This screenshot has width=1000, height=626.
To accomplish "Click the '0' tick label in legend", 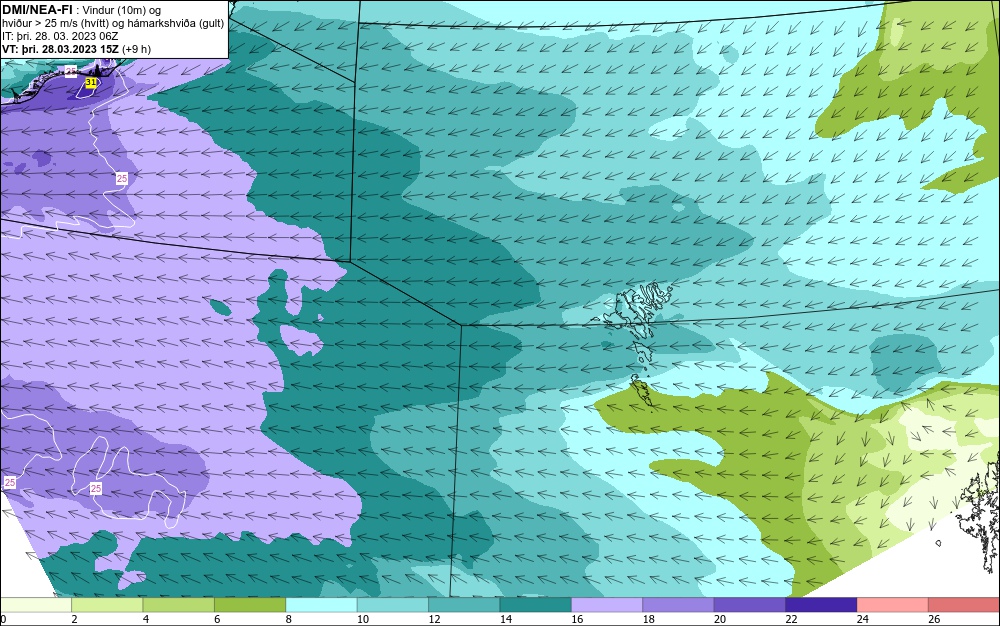I will tap(3, 619).
